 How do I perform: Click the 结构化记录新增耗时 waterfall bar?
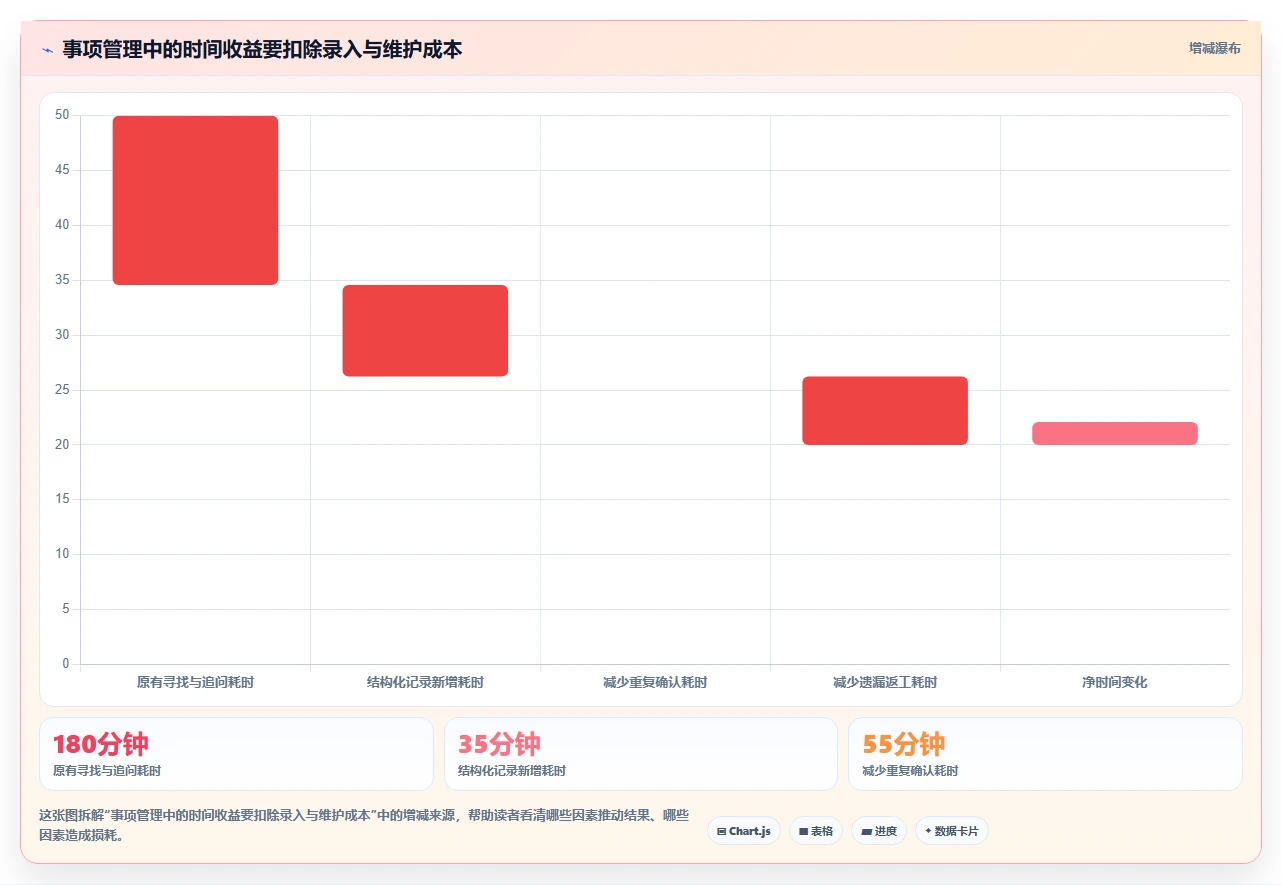(425, 331)
